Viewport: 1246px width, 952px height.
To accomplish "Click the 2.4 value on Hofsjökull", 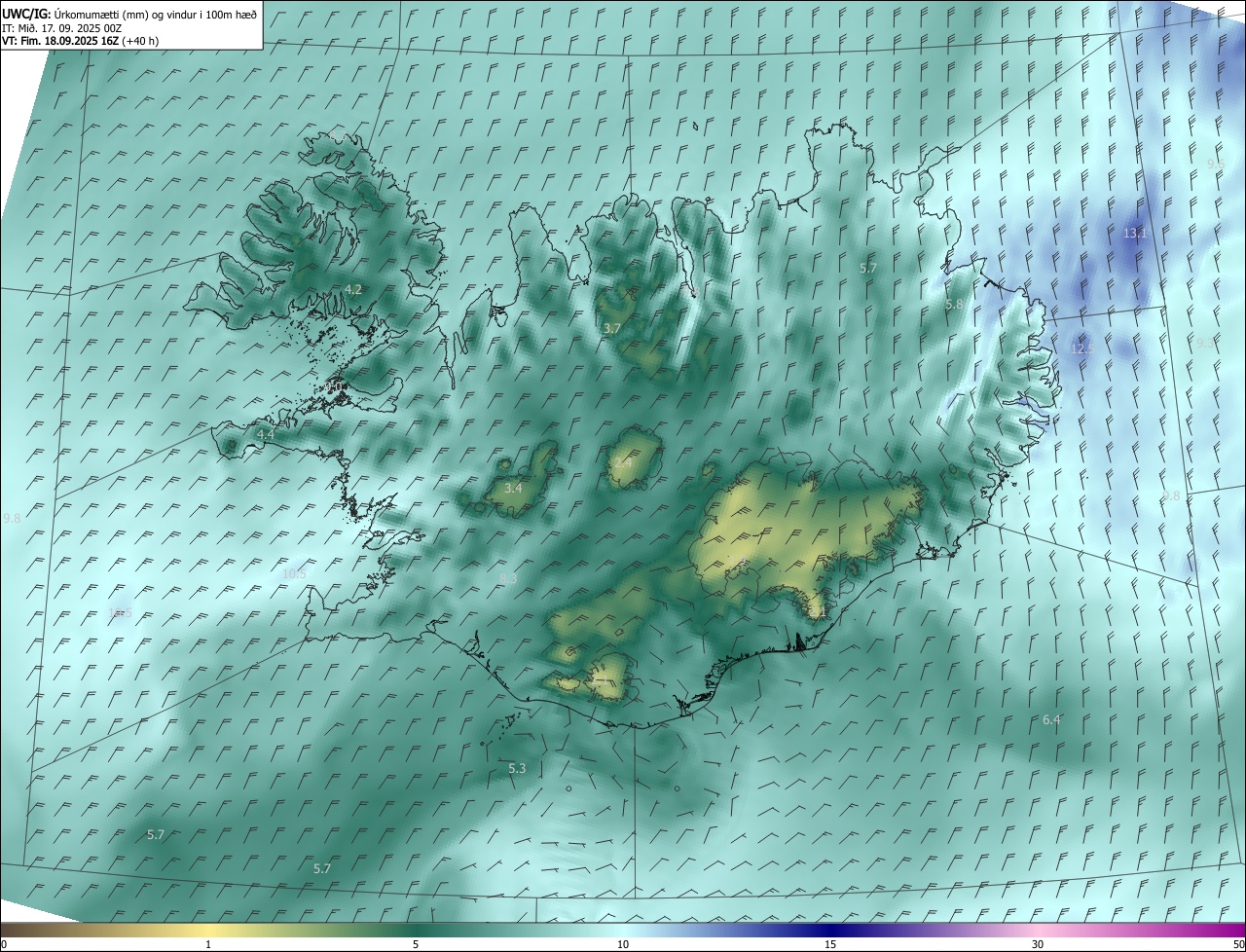I will tap(623, 462).
